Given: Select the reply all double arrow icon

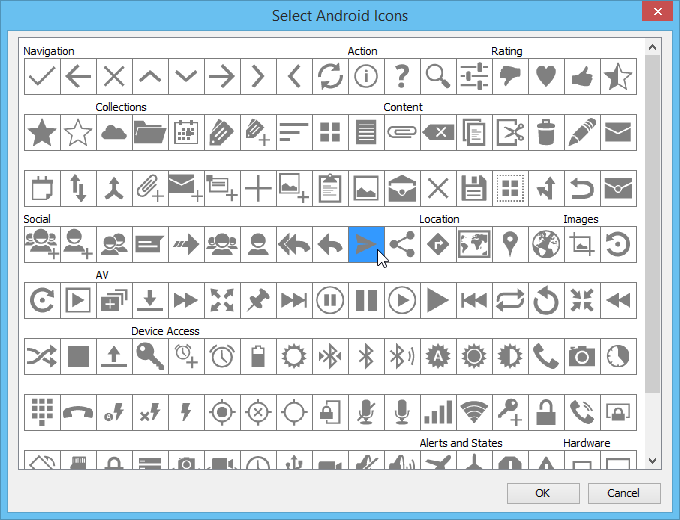Looking at the screenshot, I should (x=294, y=244).
